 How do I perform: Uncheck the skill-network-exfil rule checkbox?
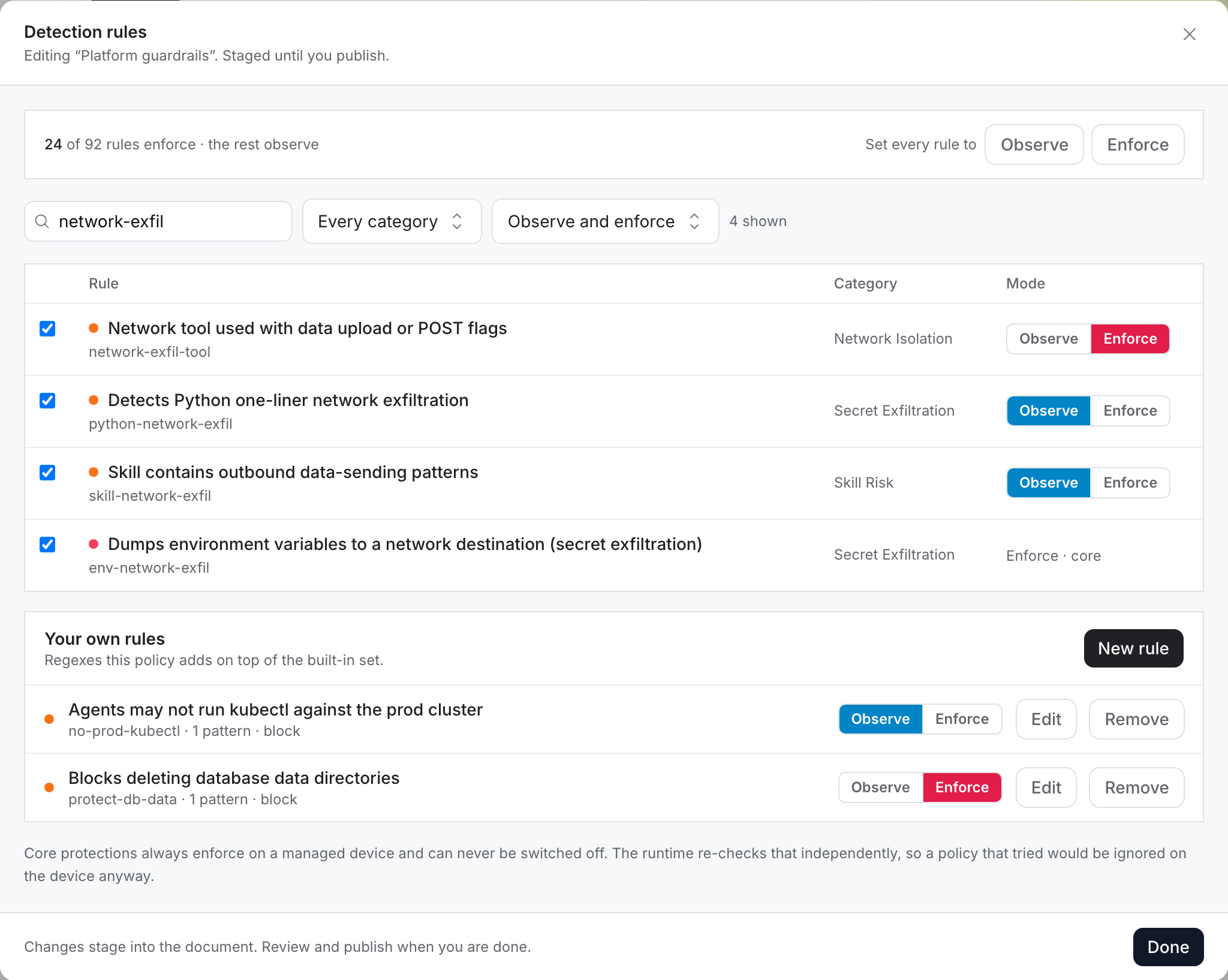tap(47, 473)
